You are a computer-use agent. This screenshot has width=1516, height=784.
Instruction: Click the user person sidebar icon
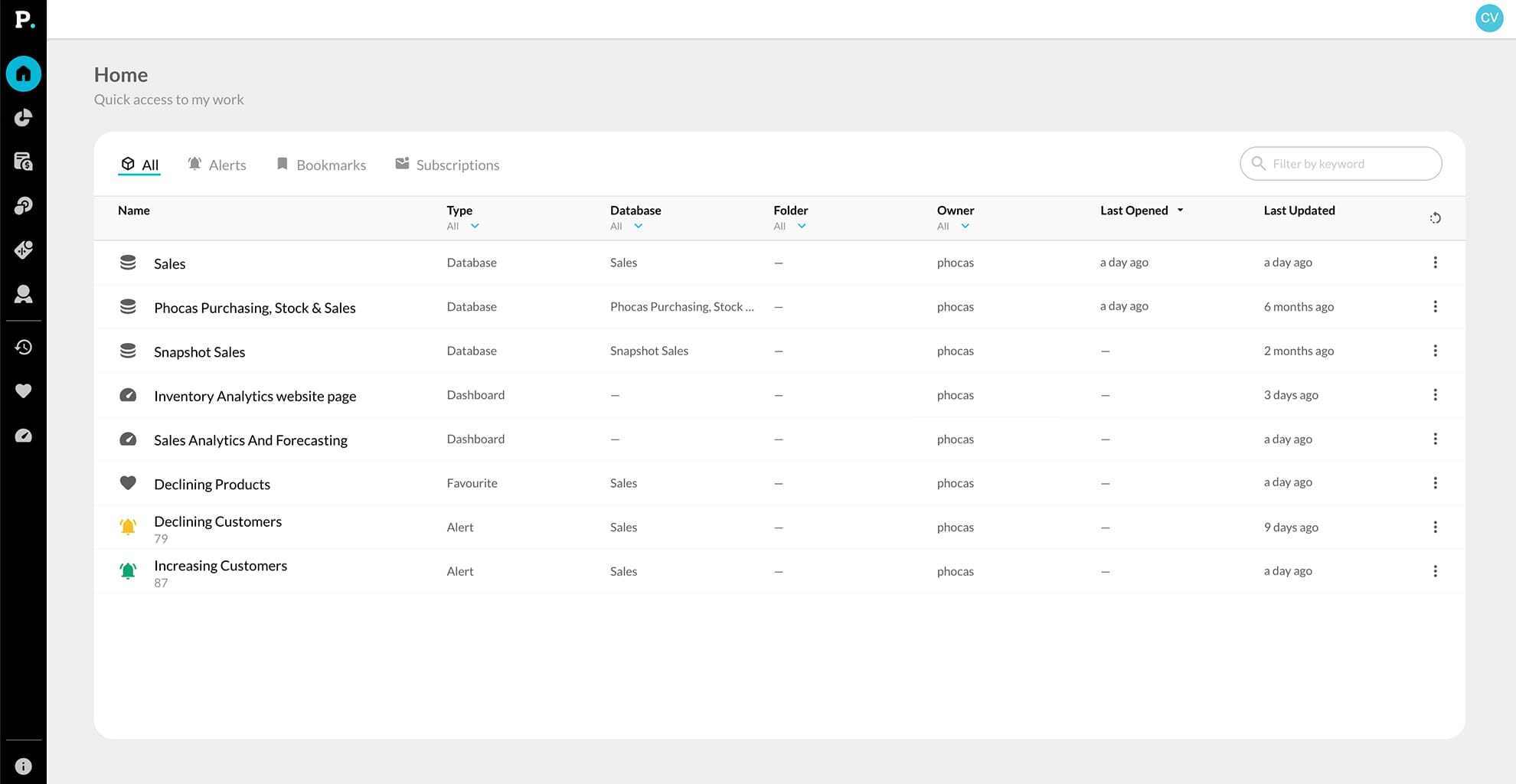[x=23, y=295]
